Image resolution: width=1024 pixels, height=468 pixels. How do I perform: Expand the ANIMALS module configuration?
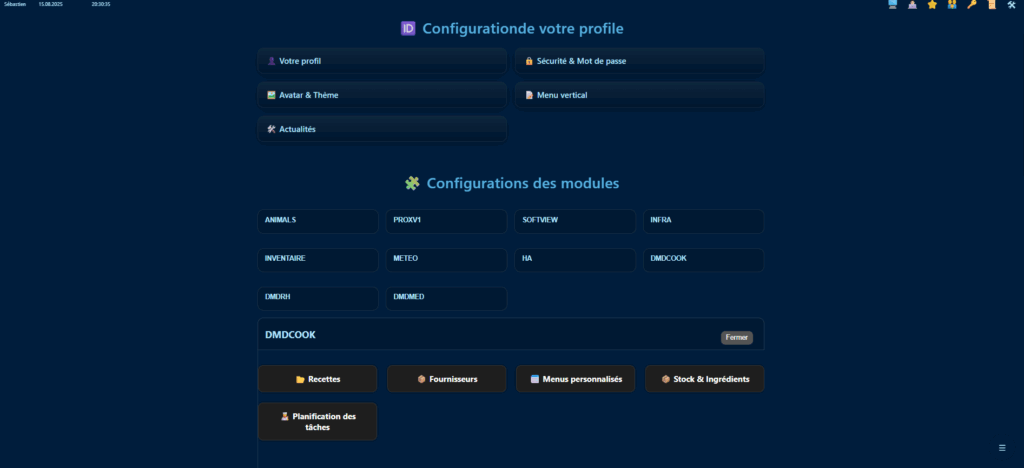click(318, 220)
